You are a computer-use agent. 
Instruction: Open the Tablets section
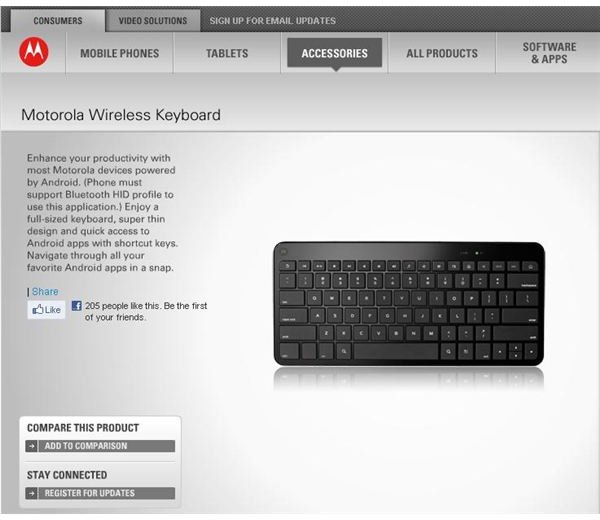(227, 53)
